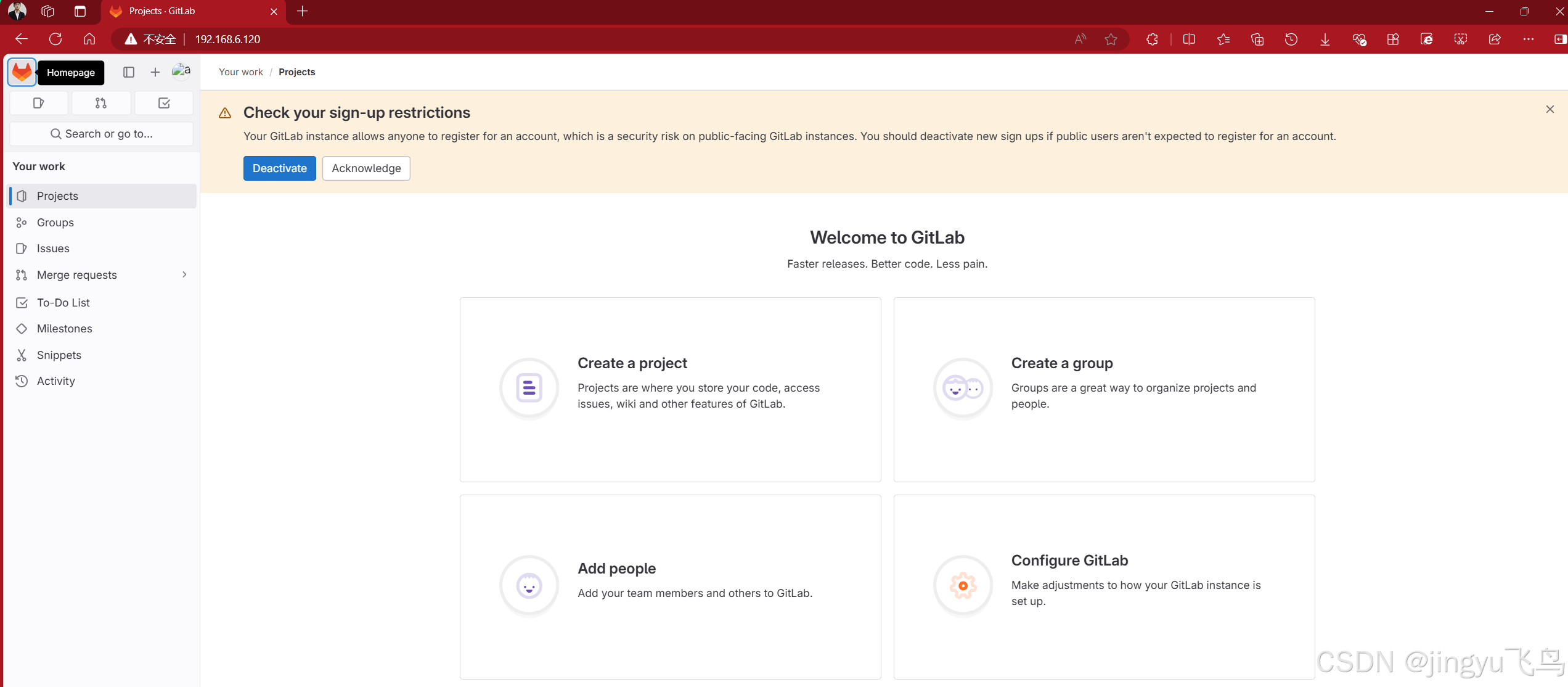Select Projects in the sidebar

(102, 196)
